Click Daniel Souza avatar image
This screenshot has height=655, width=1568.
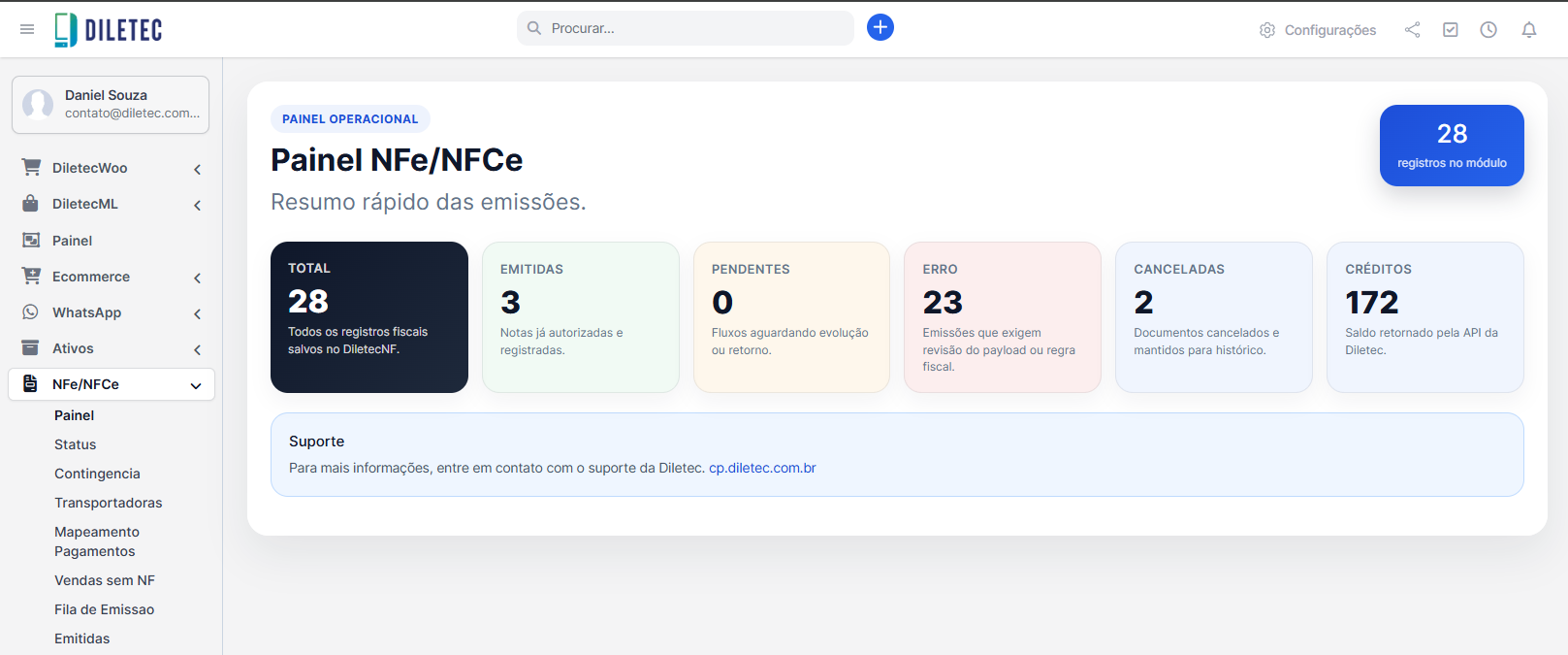(x=38, y=104)
